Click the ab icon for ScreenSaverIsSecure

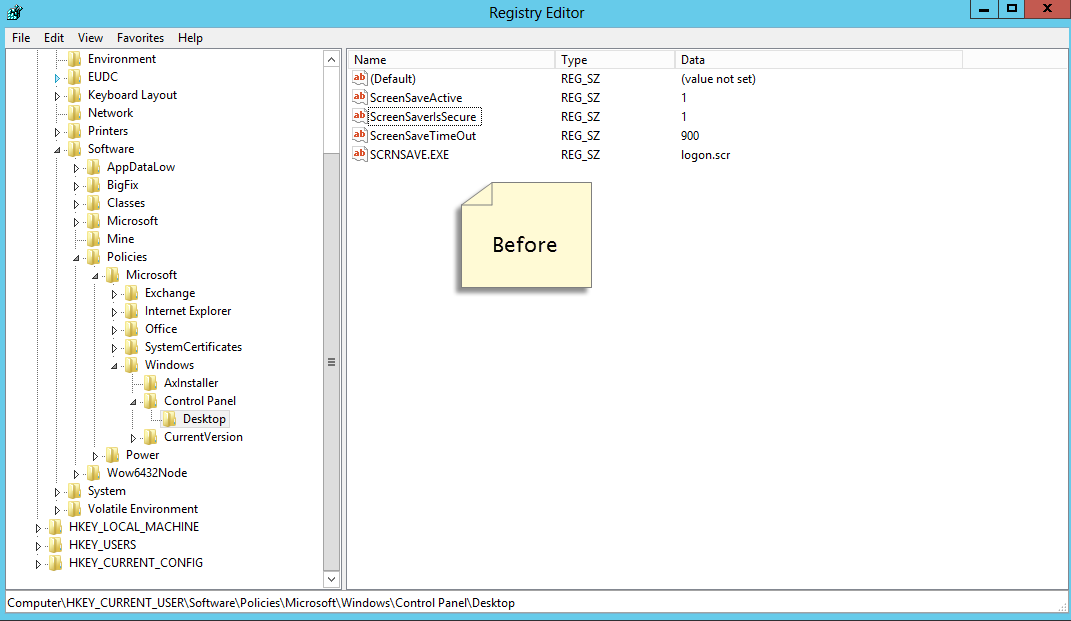[360, 116]
